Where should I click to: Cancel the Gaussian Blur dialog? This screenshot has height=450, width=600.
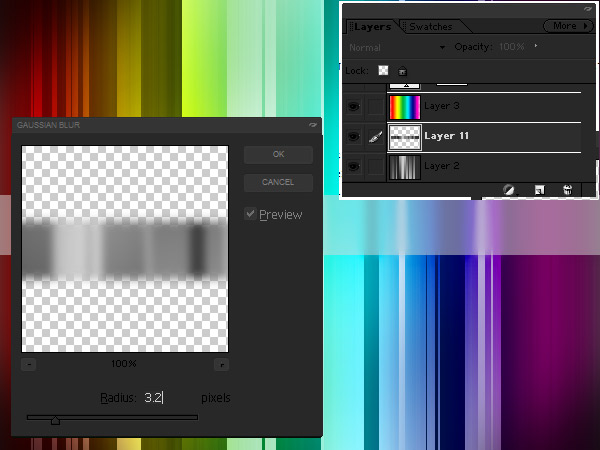click(x=278, y=182)
